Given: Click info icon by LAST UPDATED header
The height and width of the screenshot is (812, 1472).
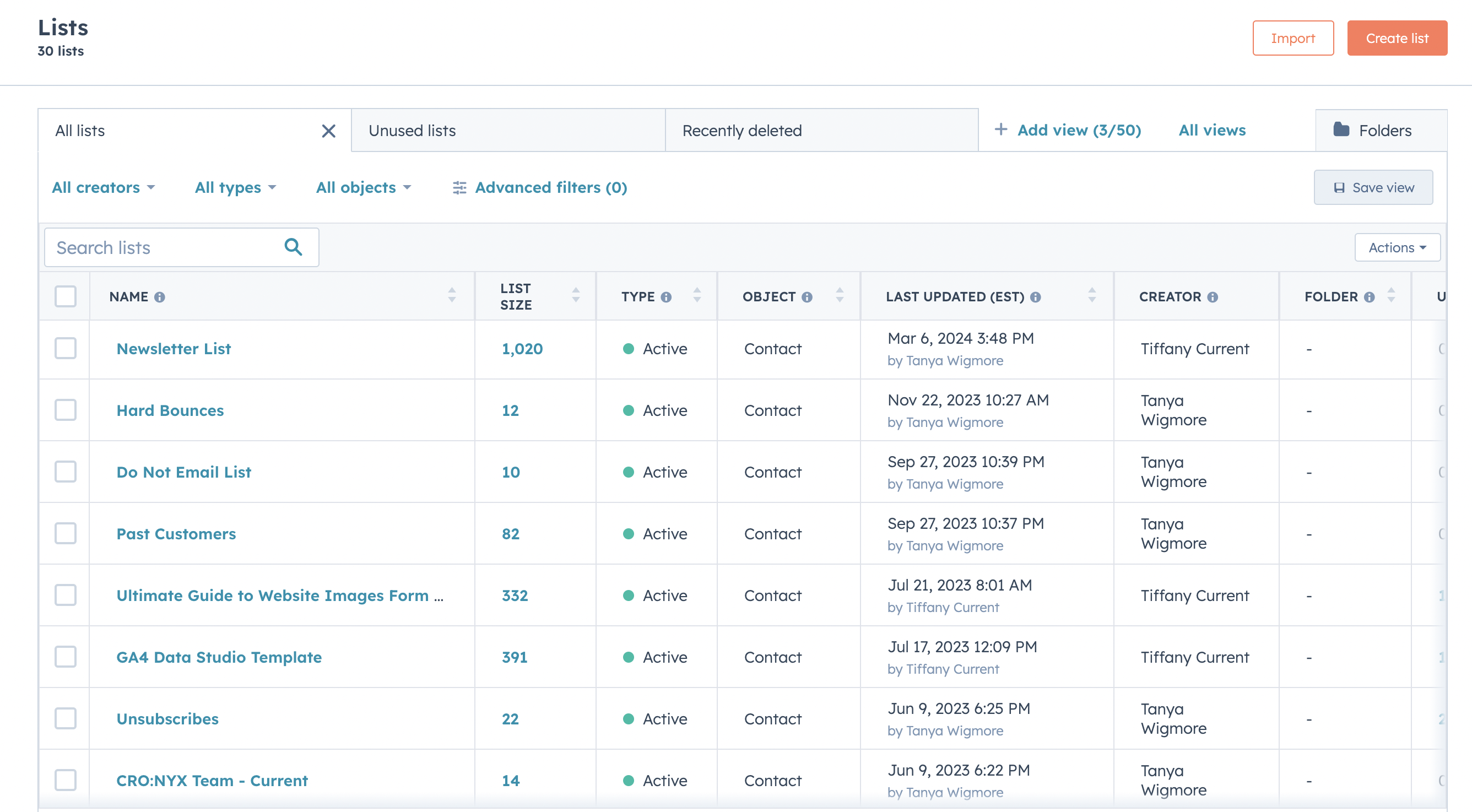Looking at the screenshot, I should point(1036,297).
